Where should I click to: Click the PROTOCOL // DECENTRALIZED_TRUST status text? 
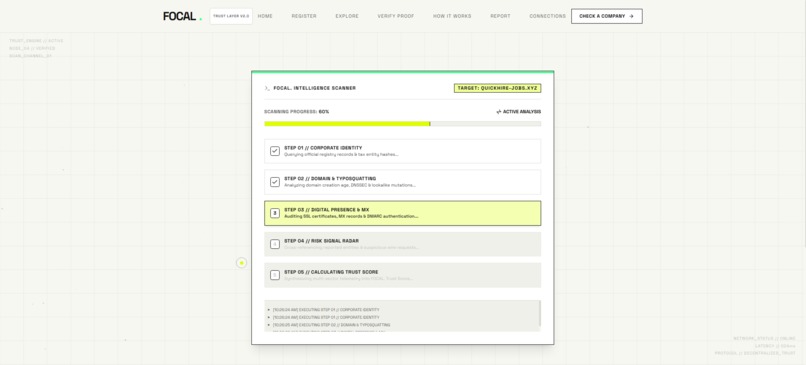(756, 354)
